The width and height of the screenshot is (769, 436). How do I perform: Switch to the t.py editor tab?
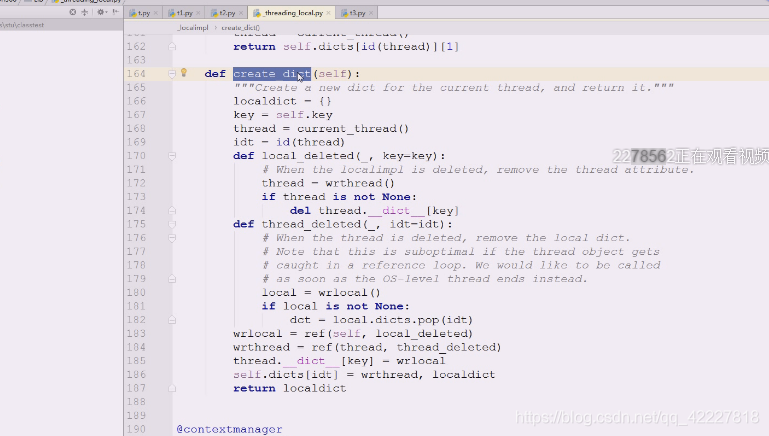coord(143,13)
